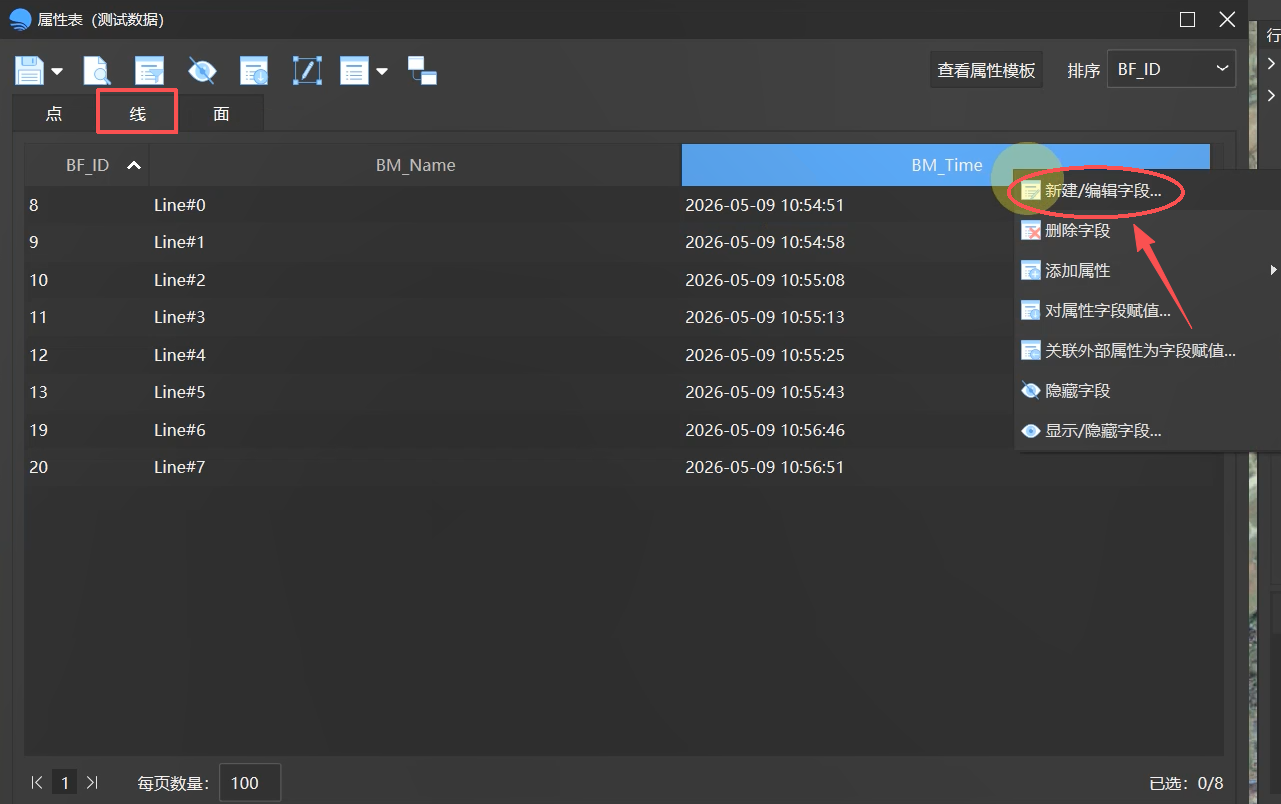The width and height of the screenshot is (1281, 804).
Task: Click the list view toolbar icon
Action: pyautogui.click(x=355, y=71)
